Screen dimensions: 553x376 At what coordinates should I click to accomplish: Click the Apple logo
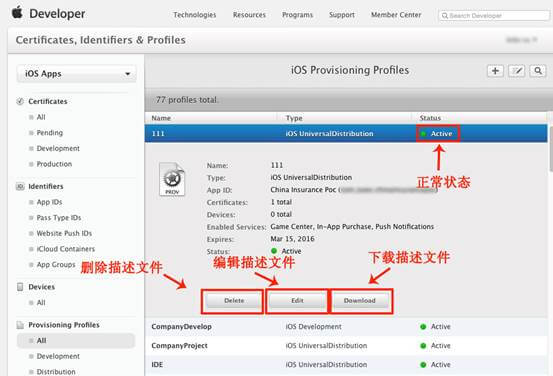pos(17,13)
